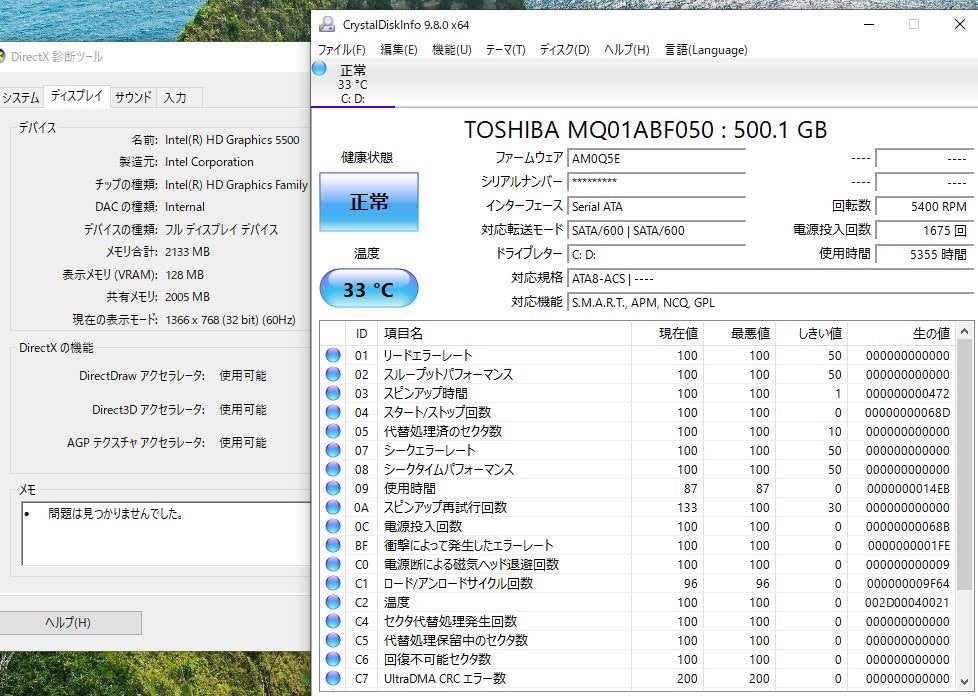
Task: Open the ディスク(D) menu
Action: tap(564, 50)
